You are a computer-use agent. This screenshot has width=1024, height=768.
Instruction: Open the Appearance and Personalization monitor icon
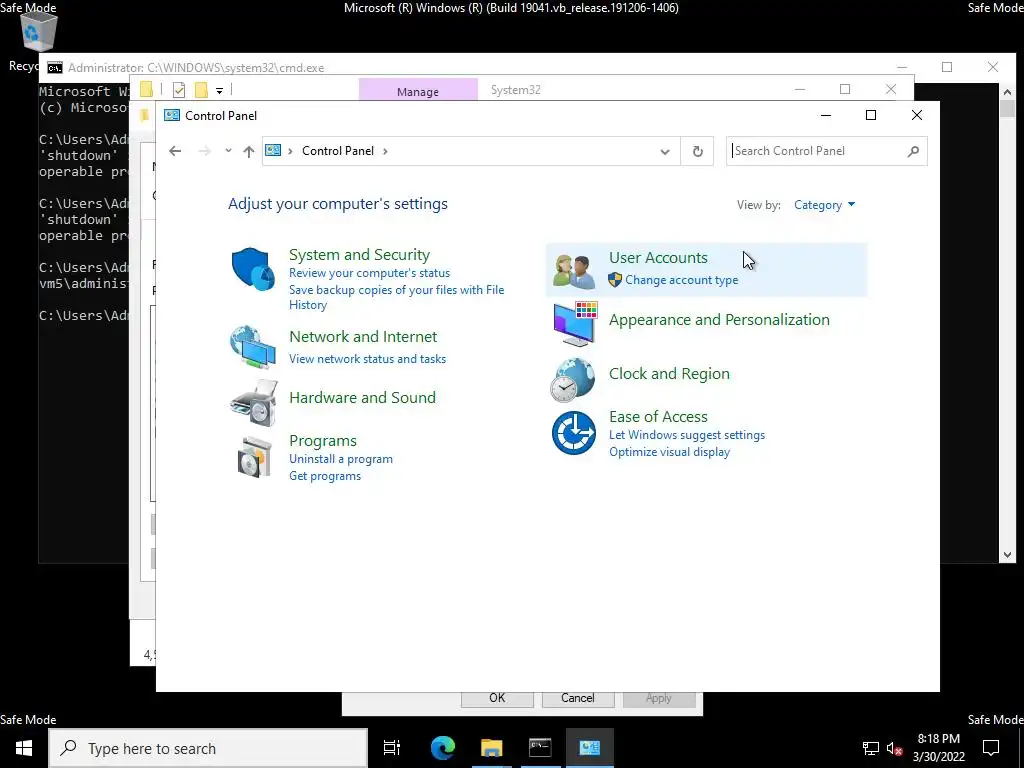(574, 324)
